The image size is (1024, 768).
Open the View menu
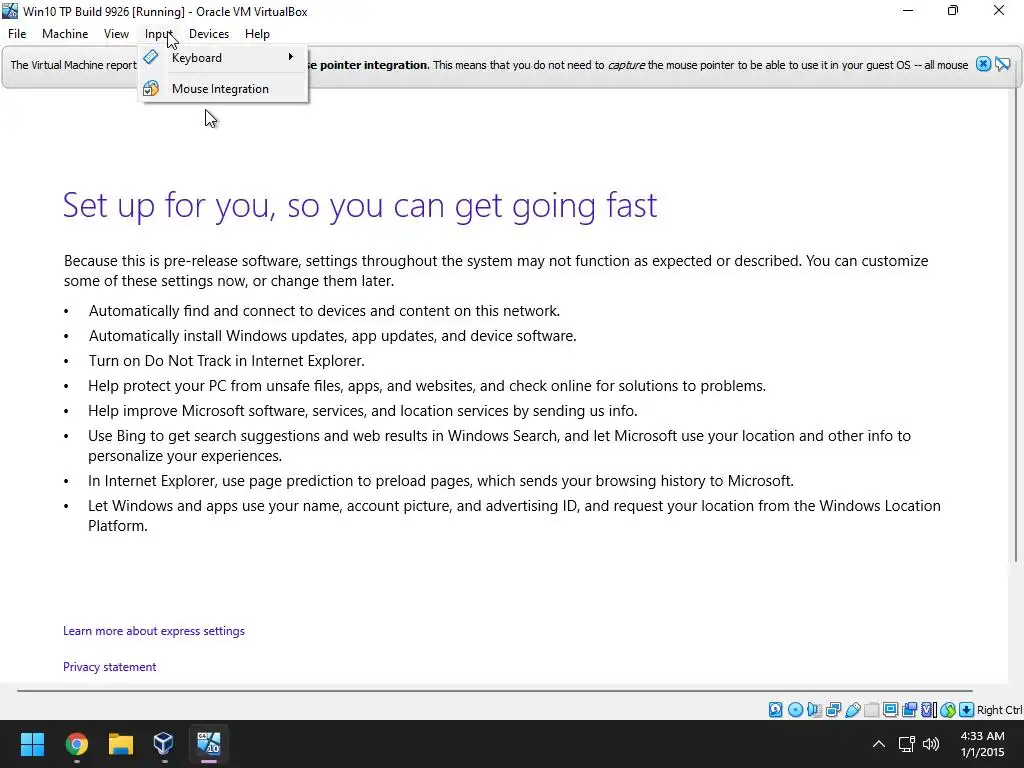tap(116, 34)
